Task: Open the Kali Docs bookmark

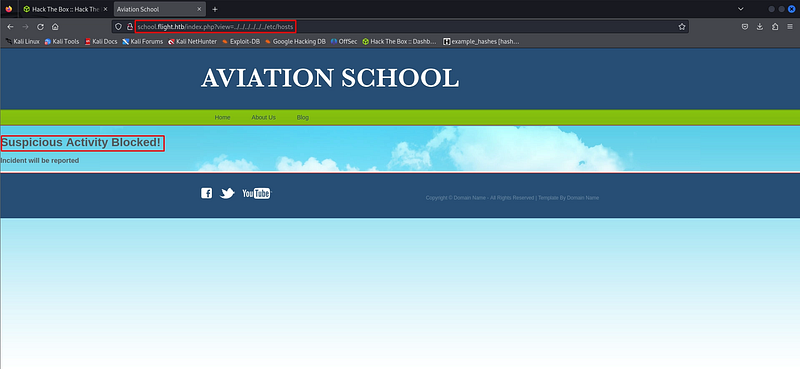Action: coord(101,41)
